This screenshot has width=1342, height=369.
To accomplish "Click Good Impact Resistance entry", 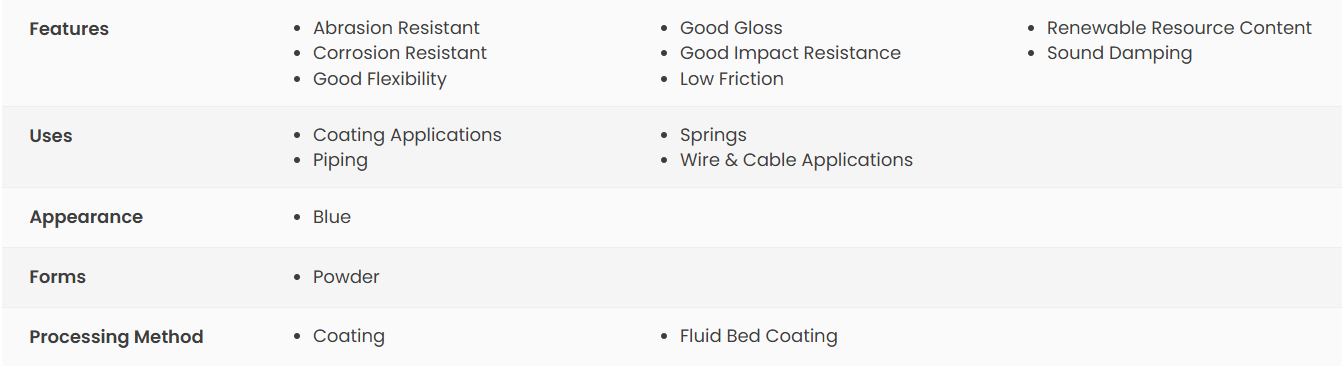I will pyautogui.click(x=790, y=53).
